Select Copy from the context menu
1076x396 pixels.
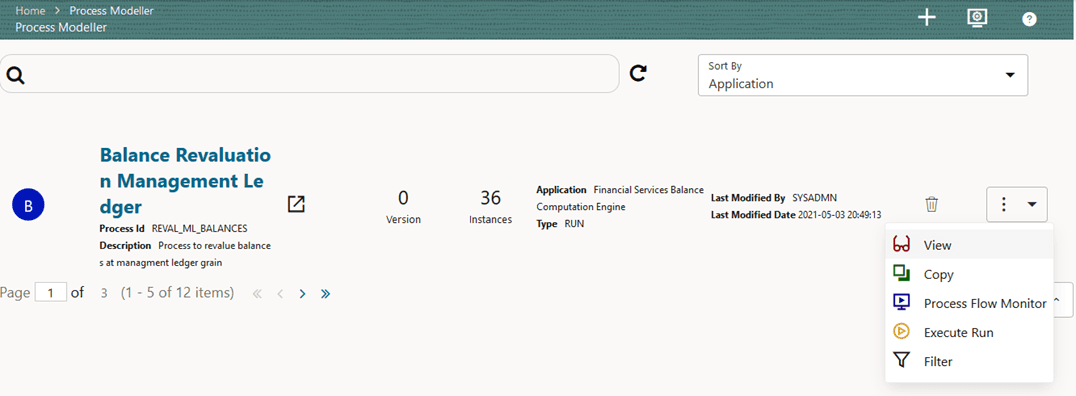pos(969,274)
